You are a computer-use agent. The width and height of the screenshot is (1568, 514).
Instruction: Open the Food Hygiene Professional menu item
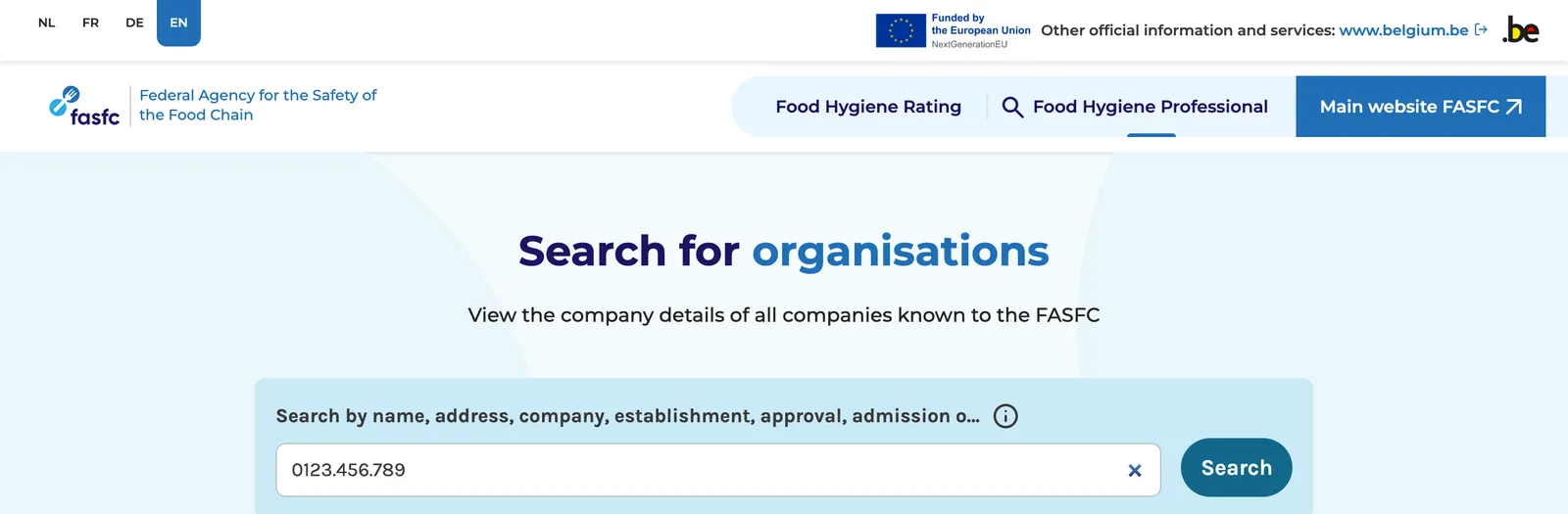click(x=1151, y=107)
